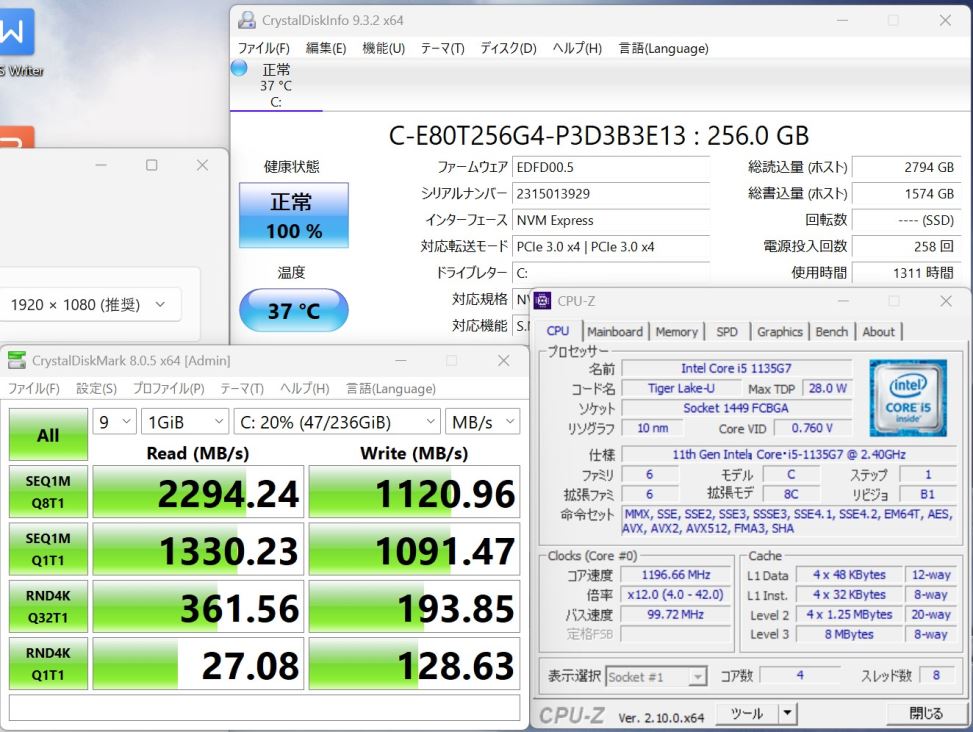973x732 pixels.
Task: Switch to the About tab in CPU-Z
Action: [879, 332]
